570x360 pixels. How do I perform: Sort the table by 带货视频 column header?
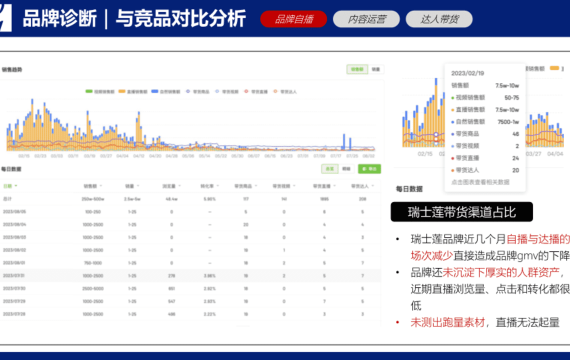(x=284, y=186)
